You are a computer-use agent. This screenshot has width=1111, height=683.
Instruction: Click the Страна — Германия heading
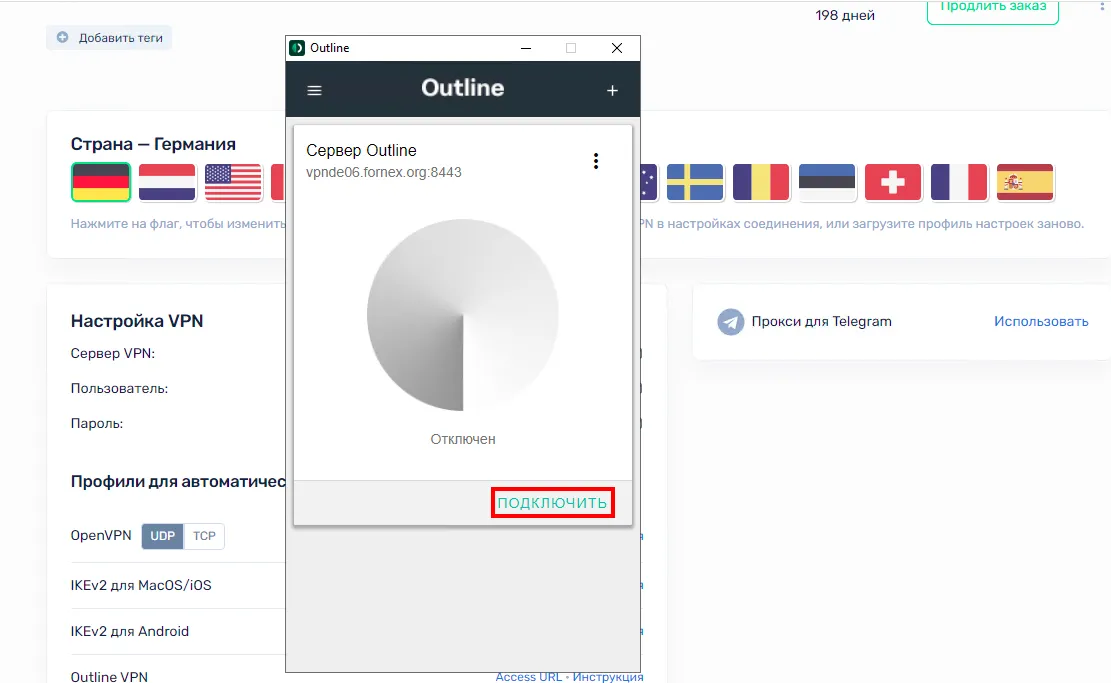tap(153, 144)
